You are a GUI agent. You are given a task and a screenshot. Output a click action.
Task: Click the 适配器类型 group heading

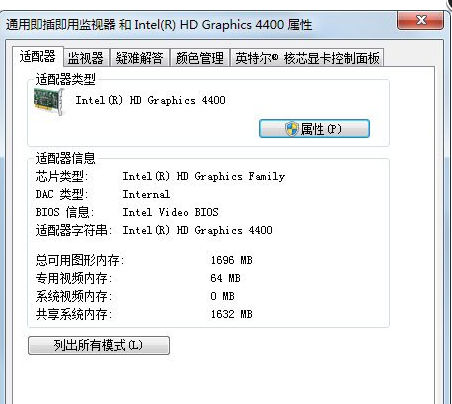point(66,79)
